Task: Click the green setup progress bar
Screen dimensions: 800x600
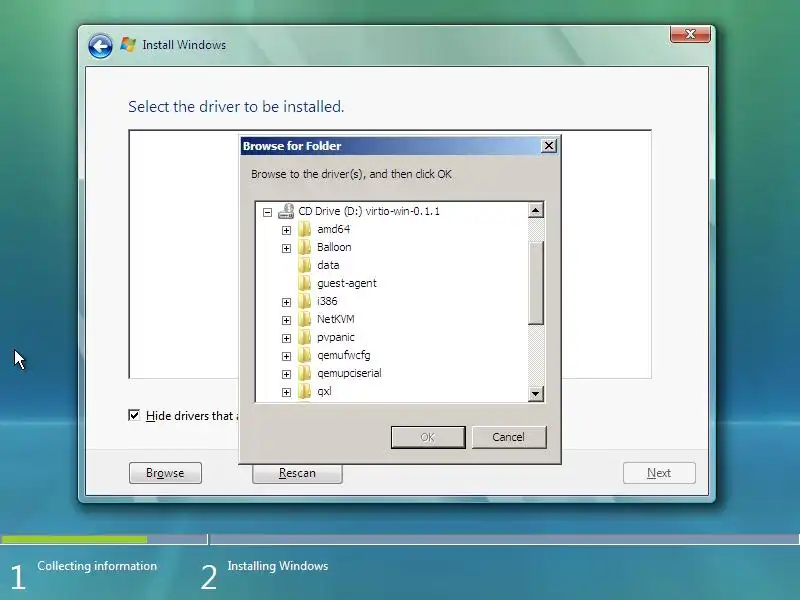Action: [74, 539]
